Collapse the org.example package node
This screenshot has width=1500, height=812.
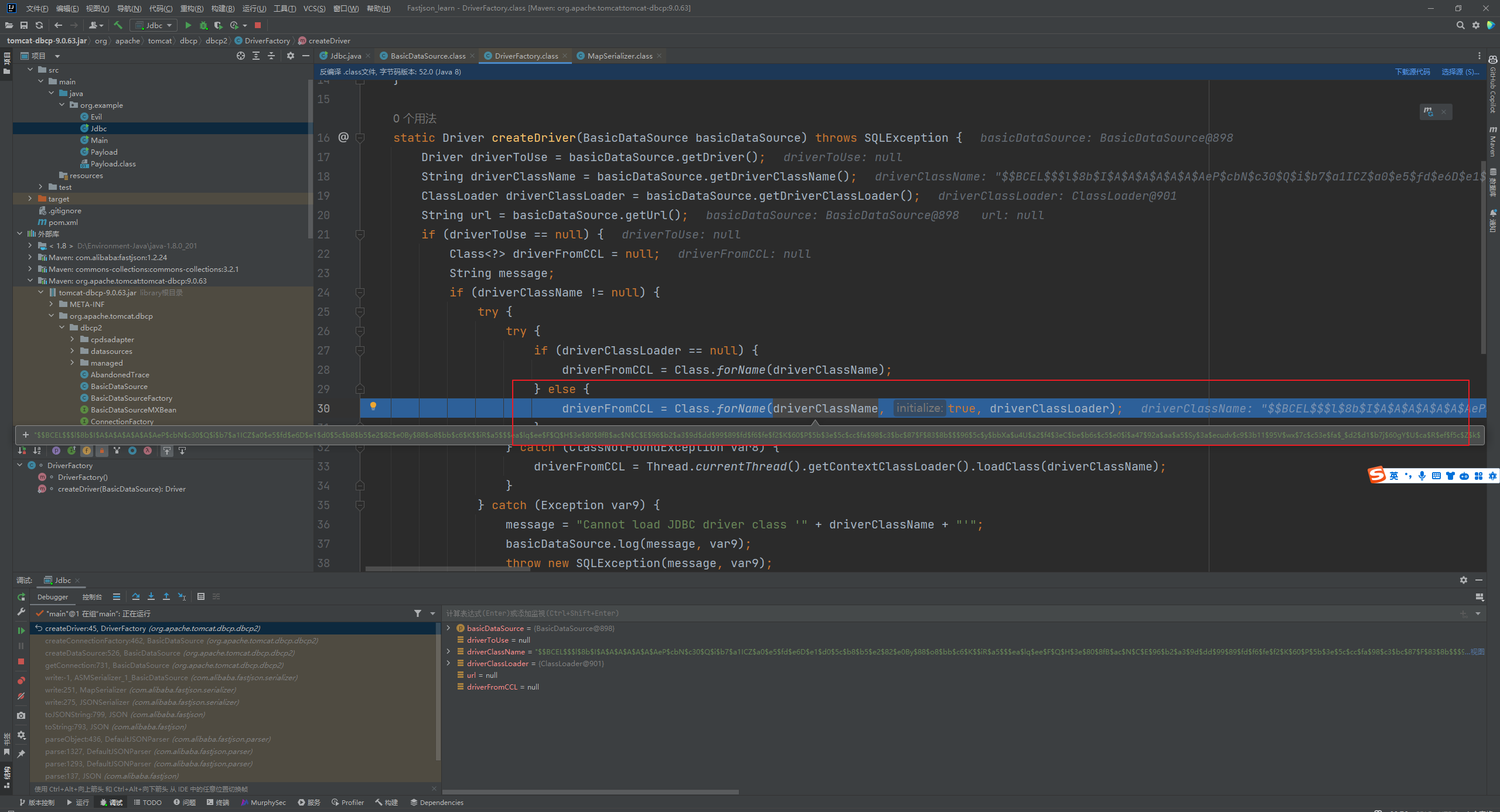point(62,105)
